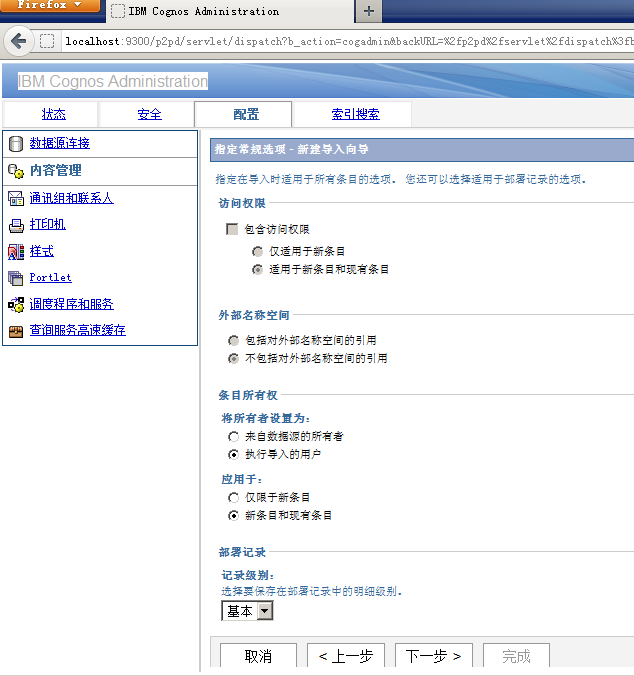Click the 完成 finish button
634x676 pixels.
[516, 656]
